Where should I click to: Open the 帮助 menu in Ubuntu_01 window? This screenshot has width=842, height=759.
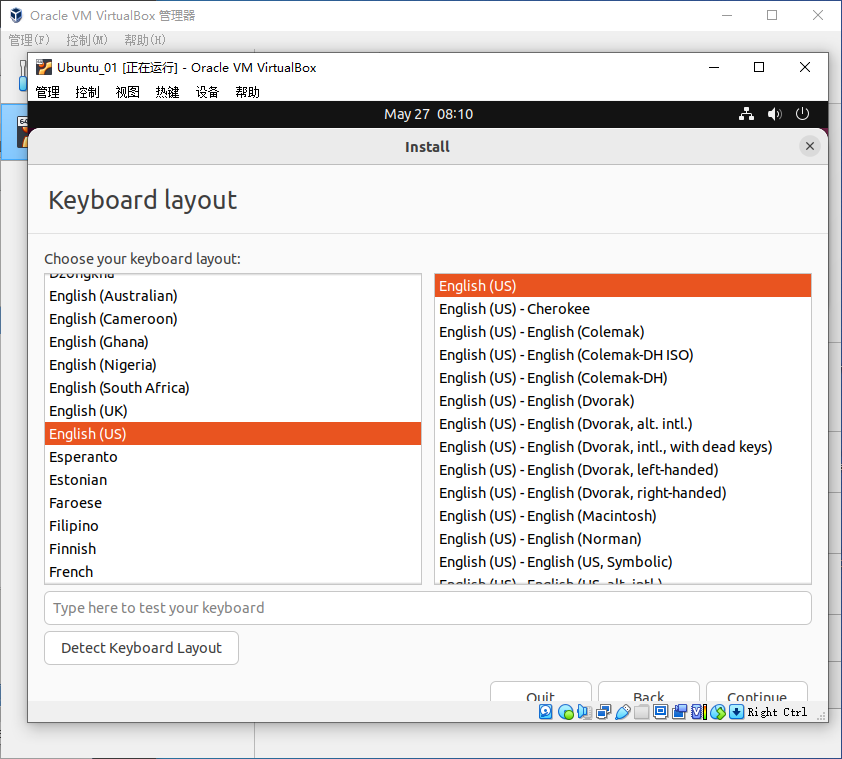247,92
